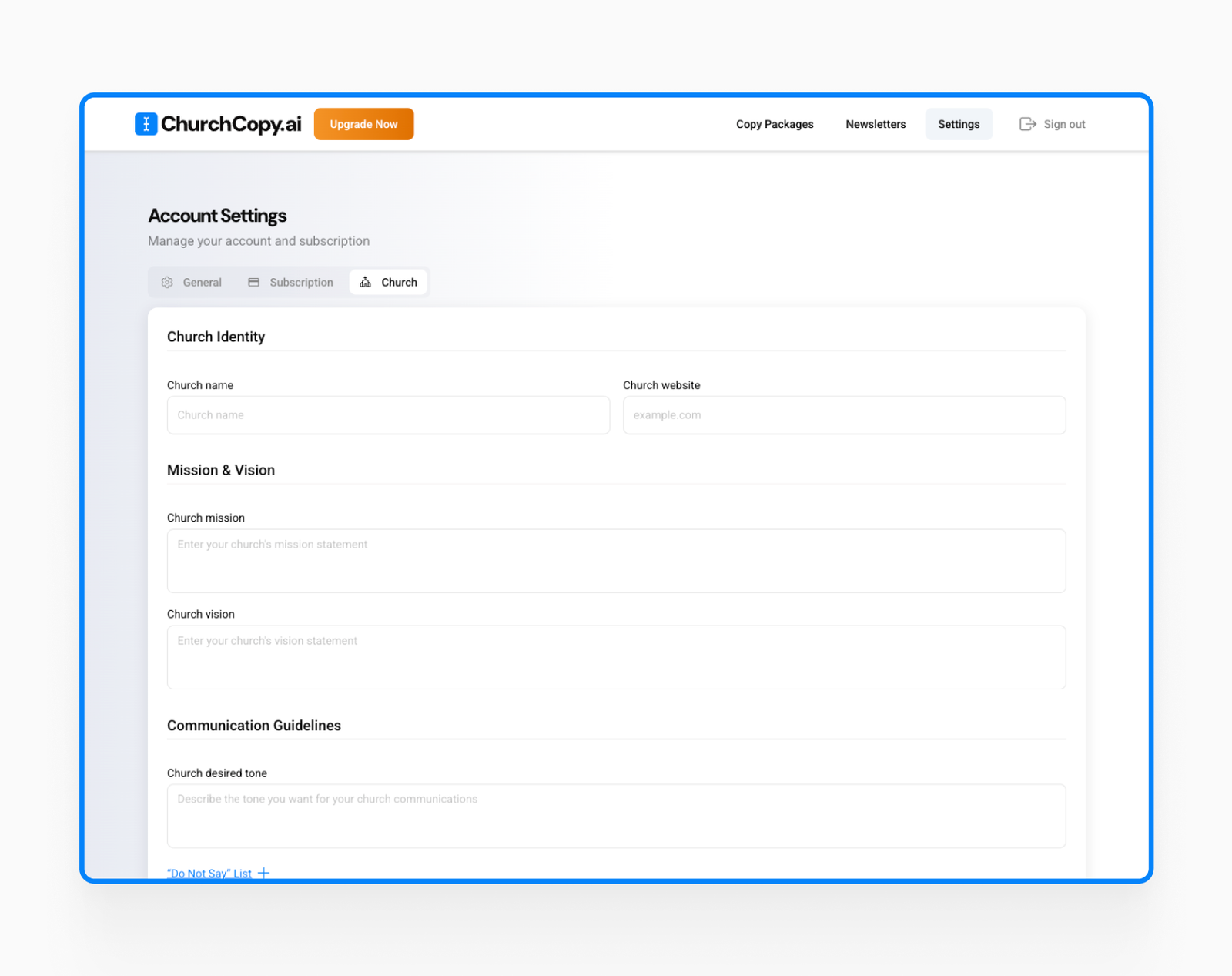Viewport: 1232px width, 976px height.
Task: Open the Newsletters section
Action: (875, 124)
